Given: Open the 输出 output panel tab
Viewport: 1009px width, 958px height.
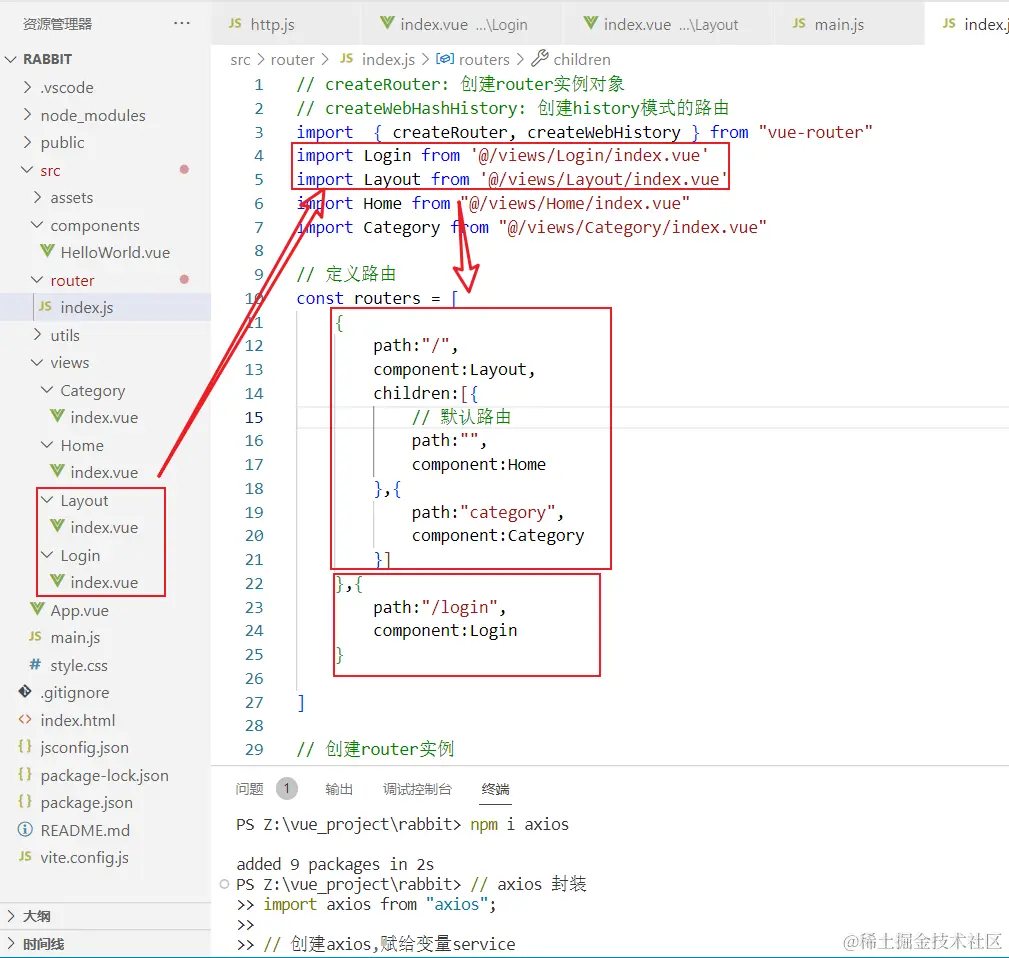Looking at the screenshot, I should pyautogui.click(x=339, y=788).
